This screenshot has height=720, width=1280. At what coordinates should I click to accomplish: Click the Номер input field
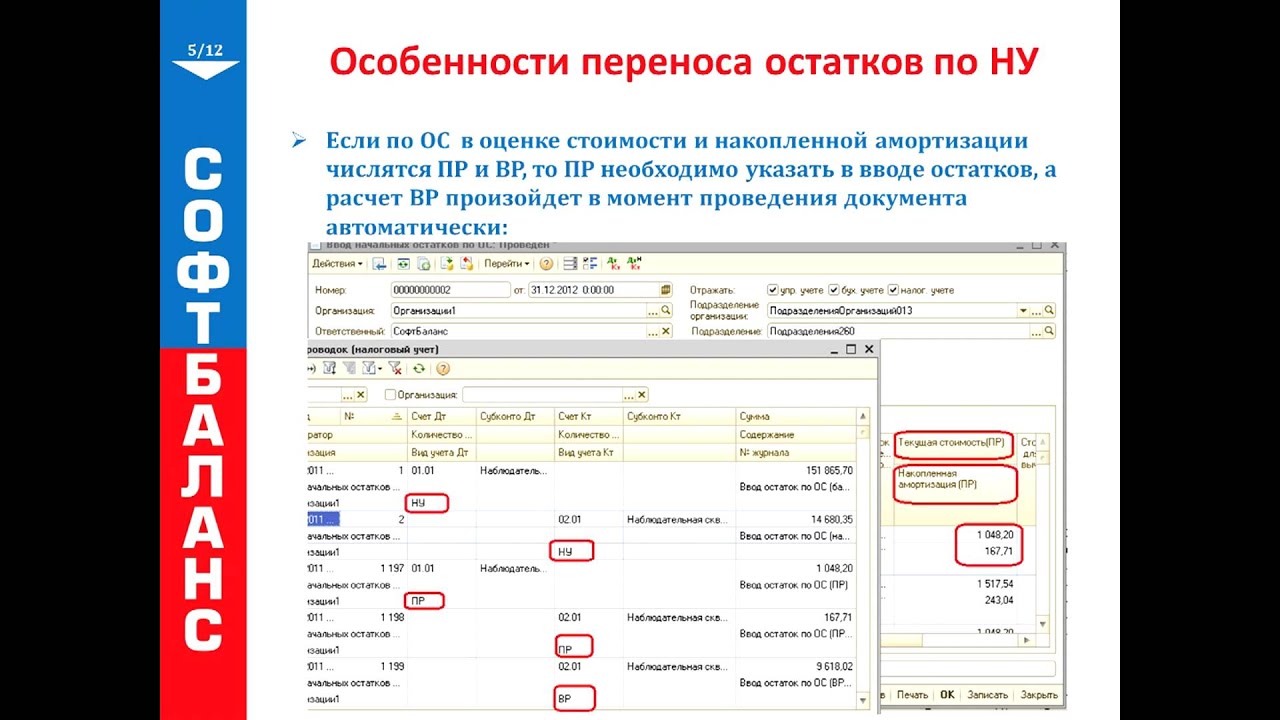point(452,290)
